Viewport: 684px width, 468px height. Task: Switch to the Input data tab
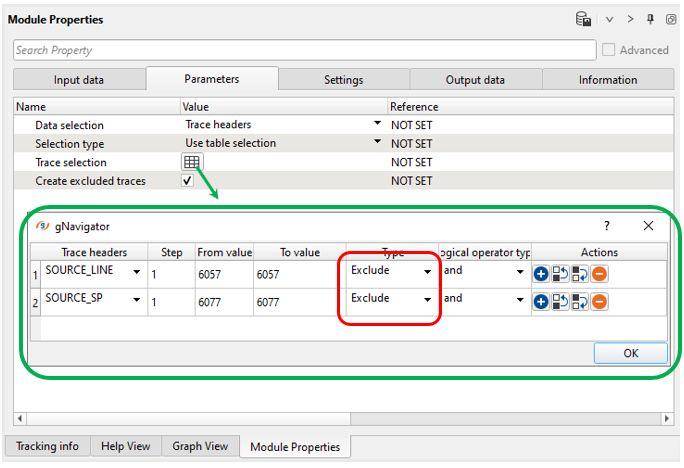click(x=79, y=80)
